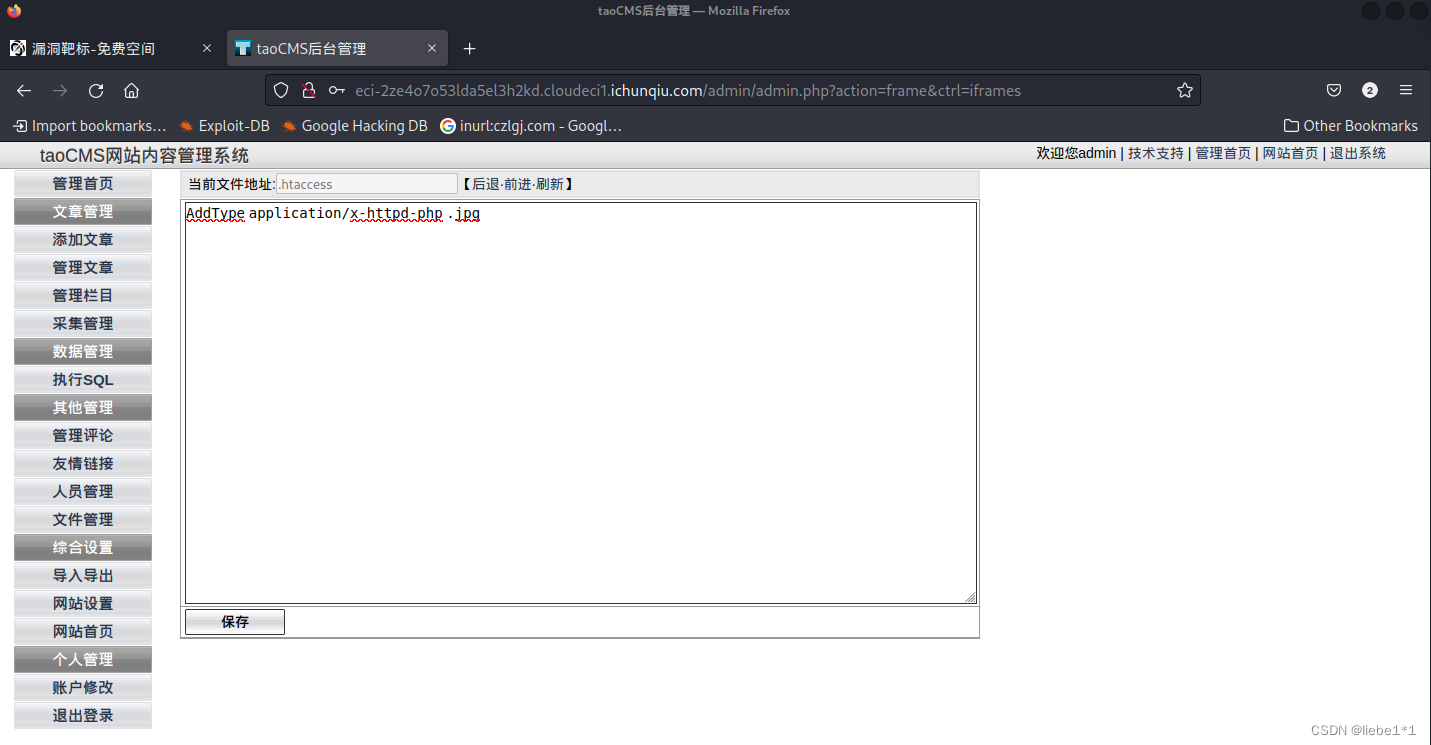Open 网站首页 in the sidebar
The width and height of the screenshot is (1431, 745).
click(x=83, y=632)
